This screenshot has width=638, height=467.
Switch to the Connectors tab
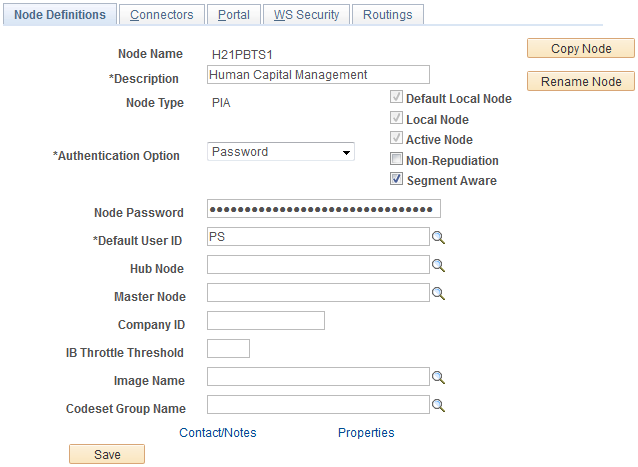(x=162, y=15)
